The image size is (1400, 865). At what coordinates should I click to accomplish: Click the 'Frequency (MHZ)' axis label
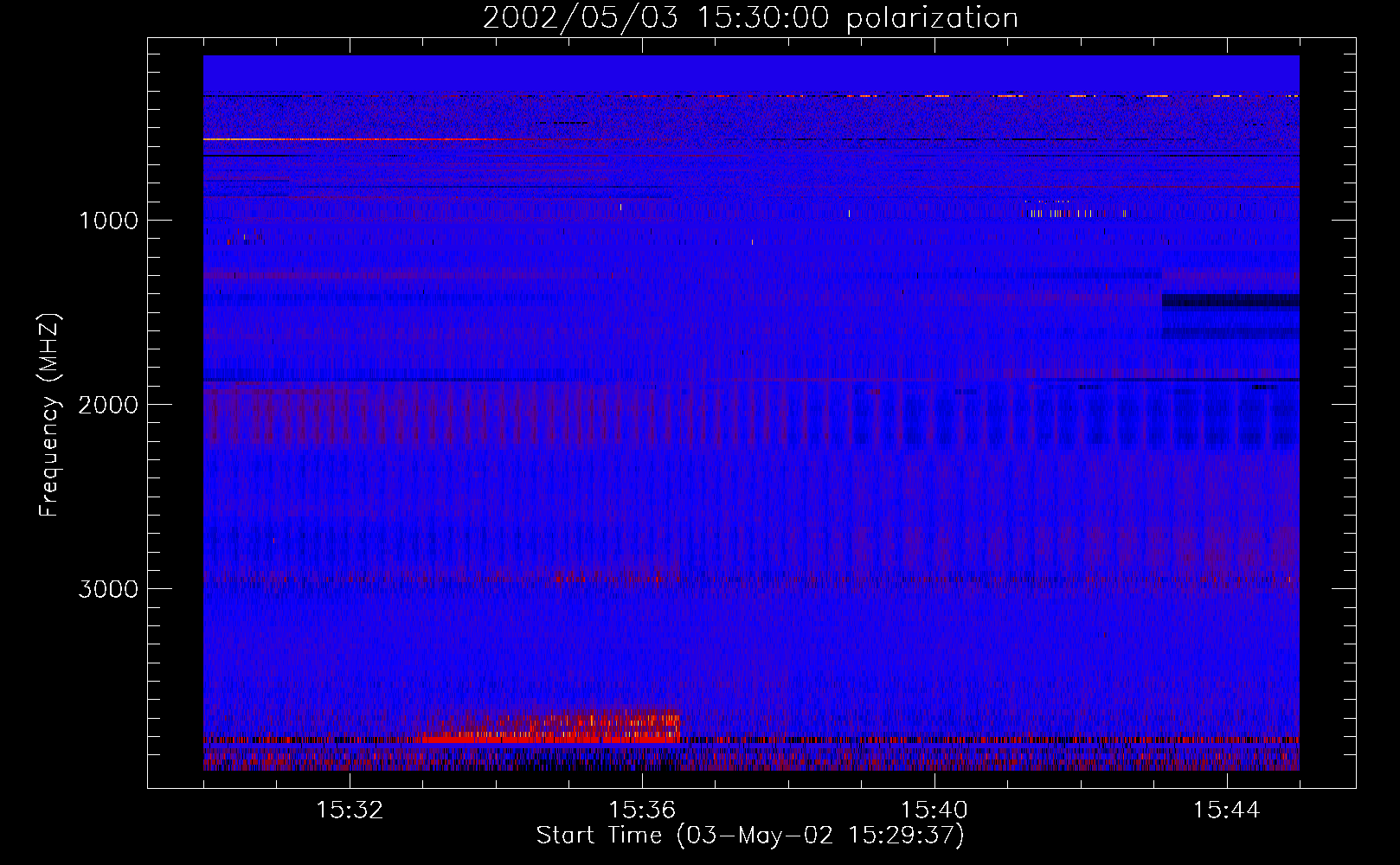tap(49, 415)
